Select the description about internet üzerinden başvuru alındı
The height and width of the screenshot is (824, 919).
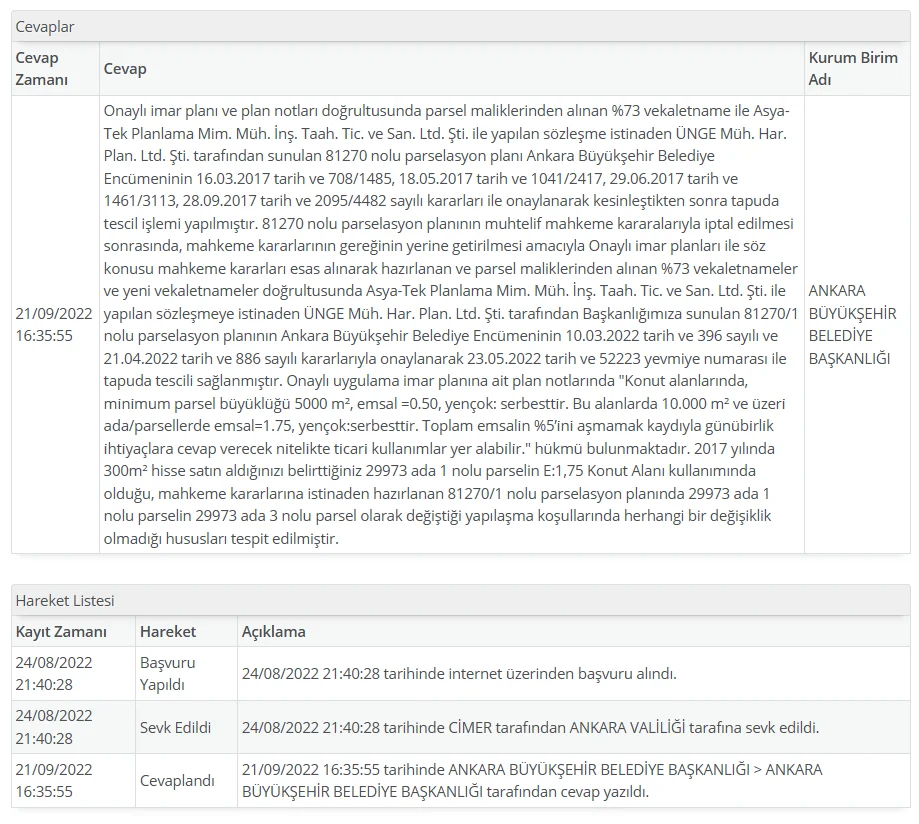(459, 674)
